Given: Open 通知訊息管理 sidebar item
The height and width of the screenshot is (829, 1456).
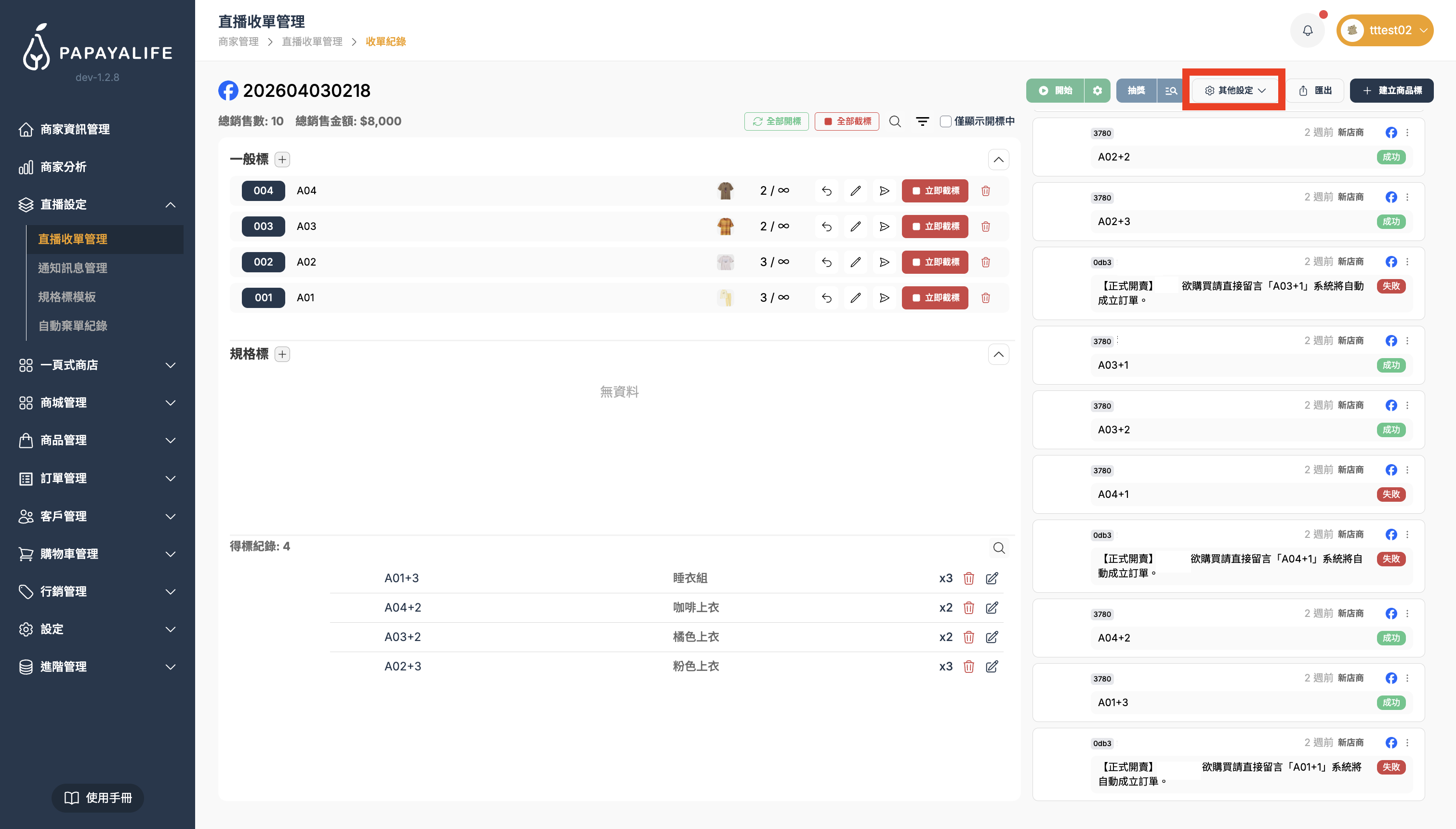Looking at the screenshot, I should tap(73, 268).
